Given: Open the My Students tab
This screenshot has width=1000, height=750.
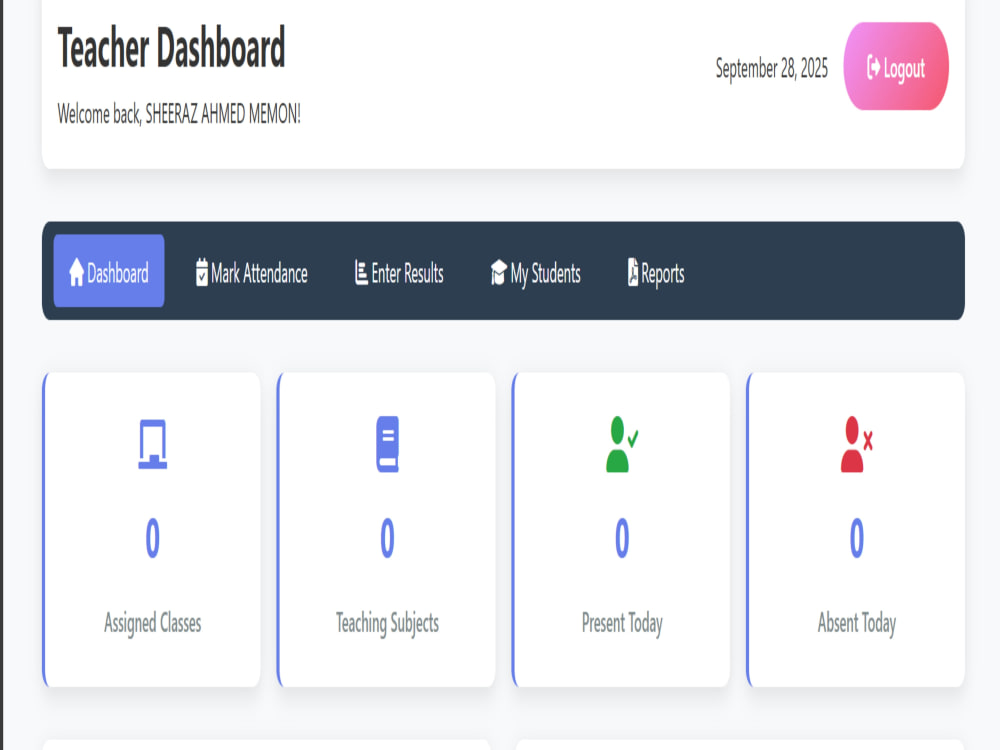Looking at the screenshot, I should point(536,272).
